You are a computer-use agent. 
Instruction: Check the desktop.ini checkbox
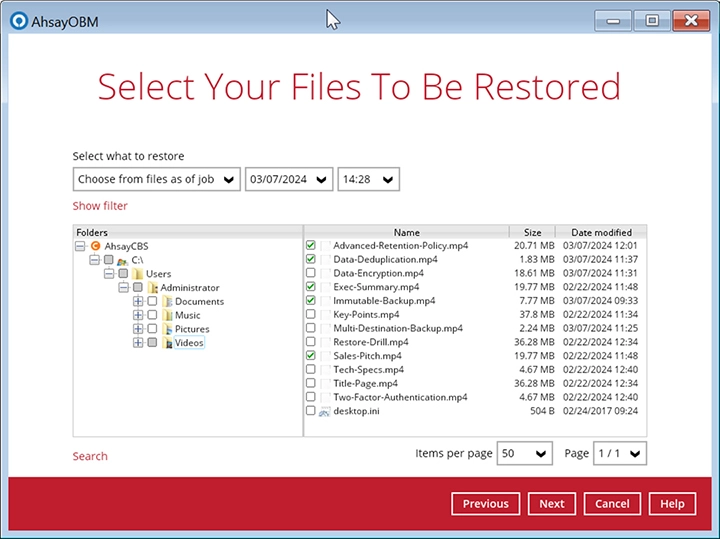coord(311,410)
